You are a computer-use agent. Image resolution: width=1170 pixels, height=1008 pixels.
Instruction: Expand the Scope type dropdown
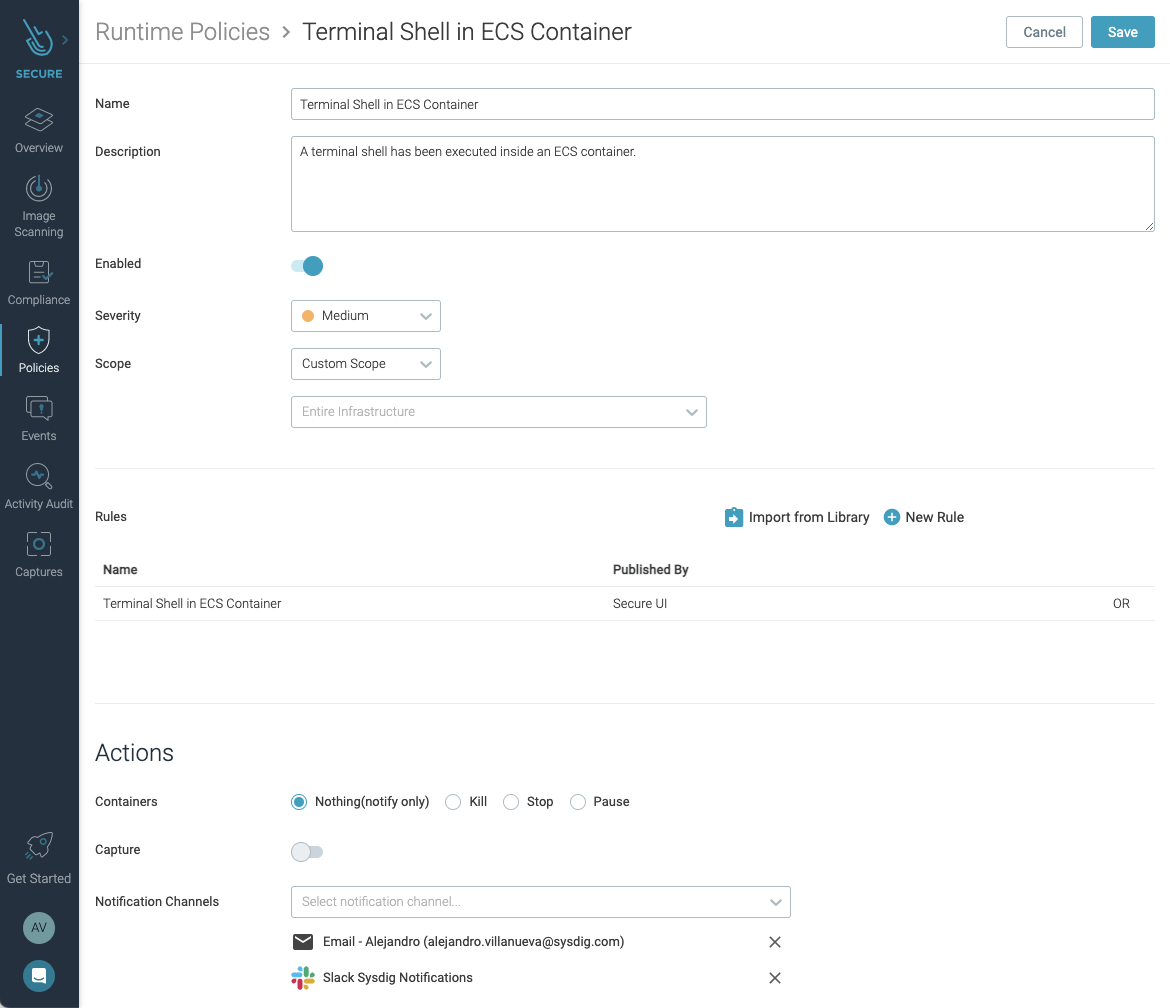(365, 363)
